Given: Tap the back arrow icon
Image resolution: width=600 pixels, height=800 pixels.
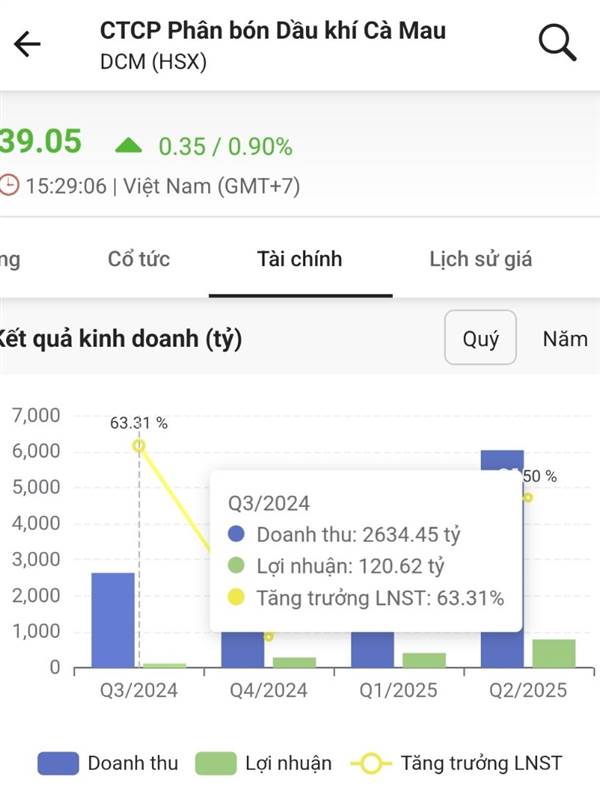Looking at the screenshot, I should click(x=27, y=44).
